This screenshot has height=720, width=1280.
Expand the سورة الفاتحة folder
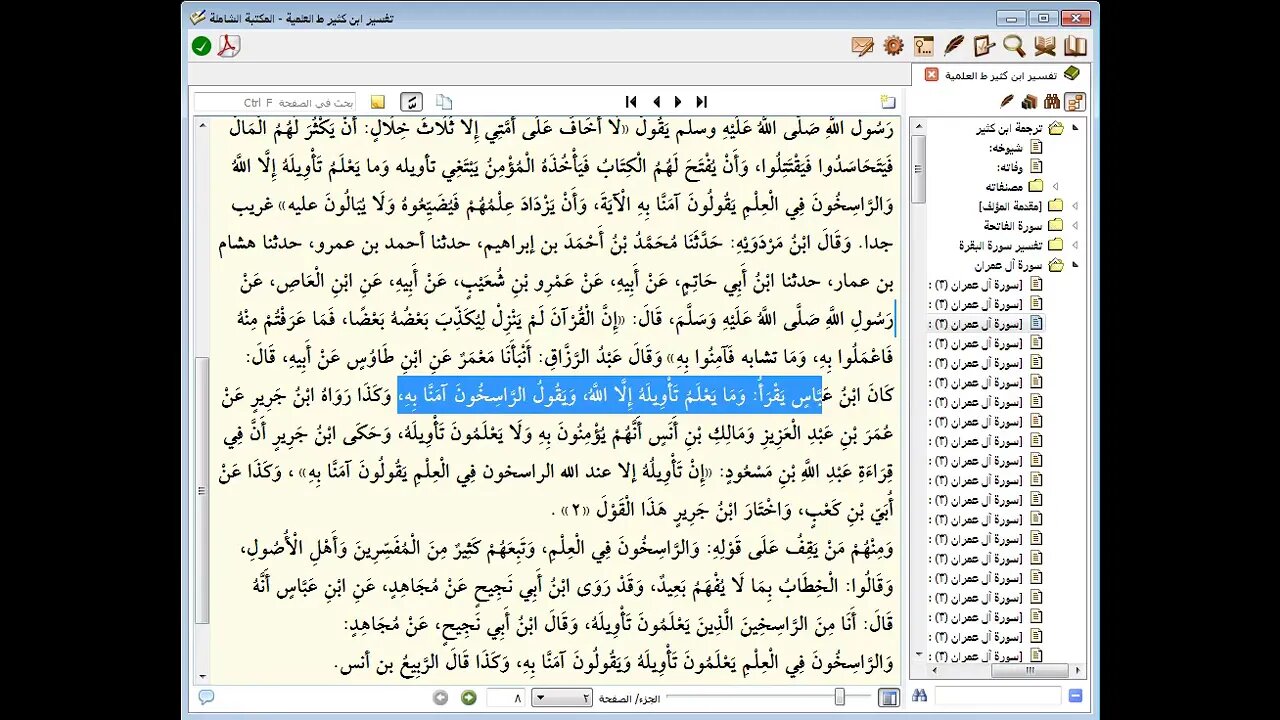[1075, 226]
